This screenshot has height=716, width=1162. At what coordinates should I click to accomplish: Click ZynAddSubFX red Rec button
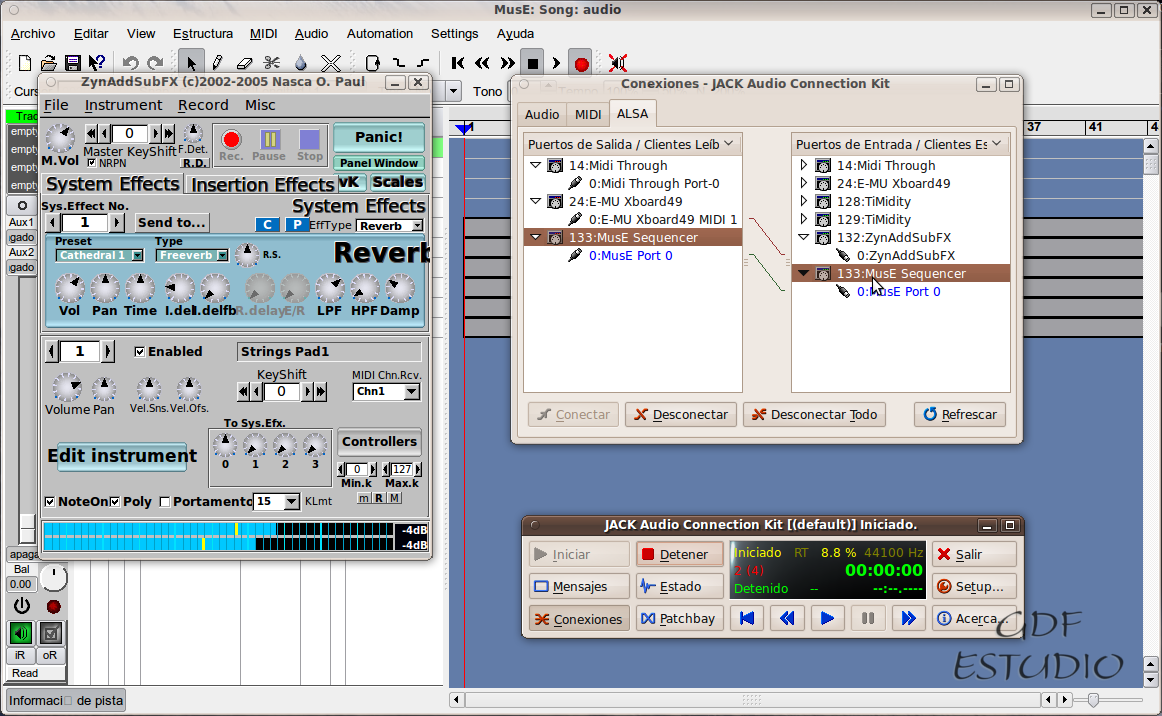231,140
